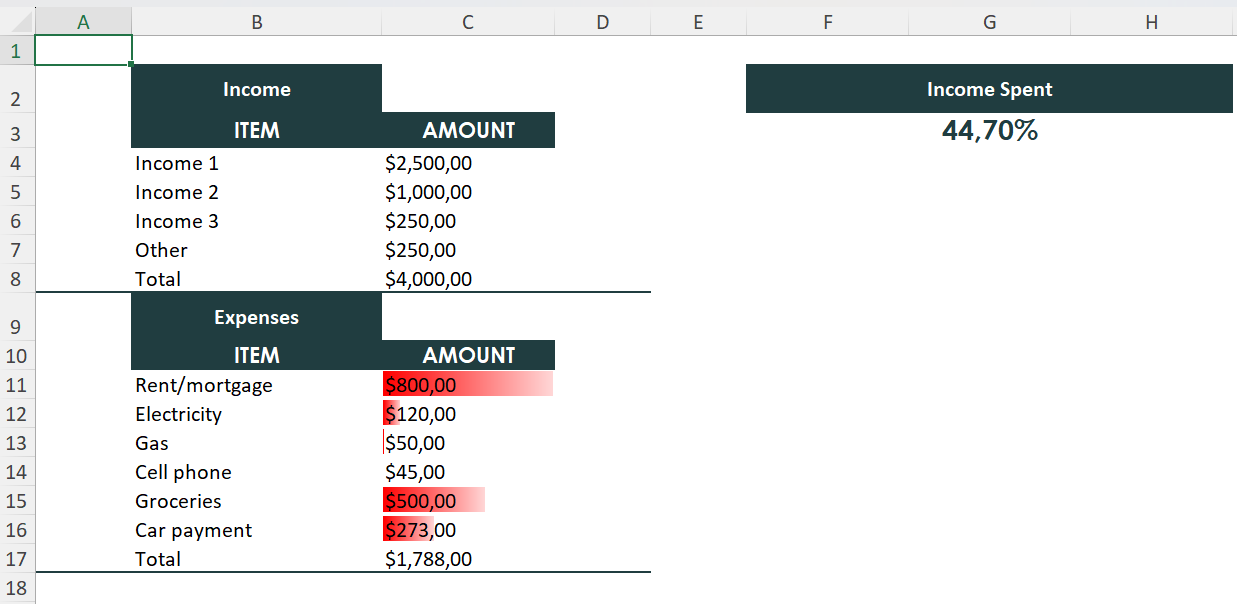Image resolution: width=1237 pixels, height=604 pixels.
Task: Select the Gas cell
Action: click(256, 443)
